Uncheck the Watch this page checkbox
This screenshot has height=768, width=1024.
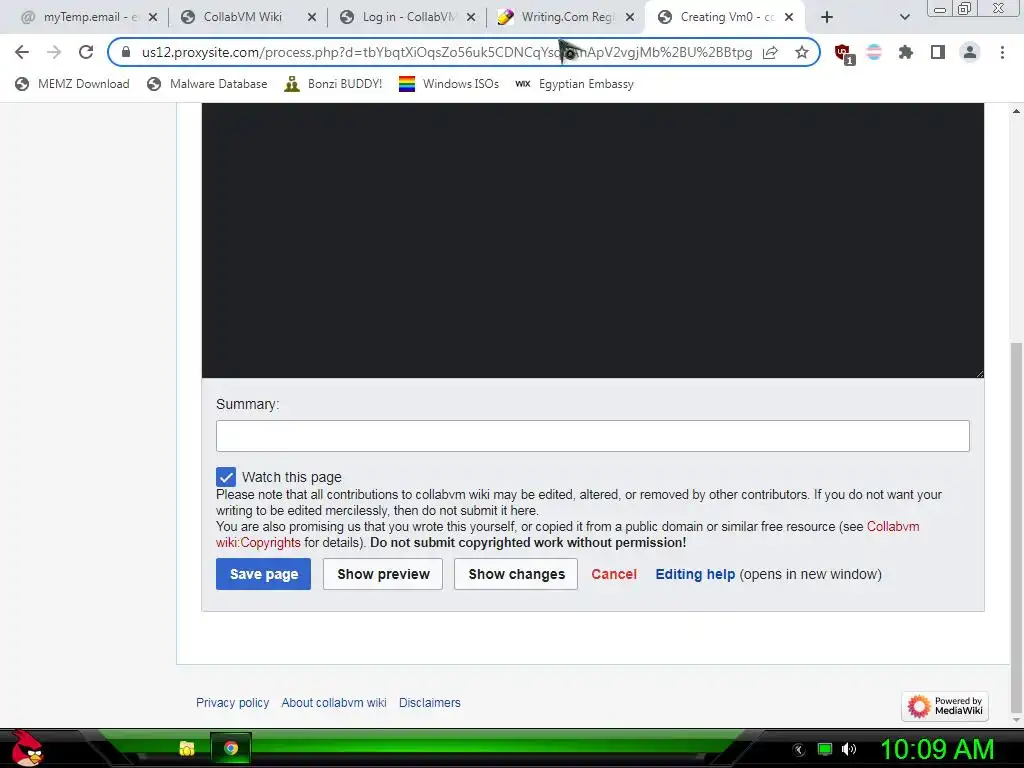pos(226,477)
